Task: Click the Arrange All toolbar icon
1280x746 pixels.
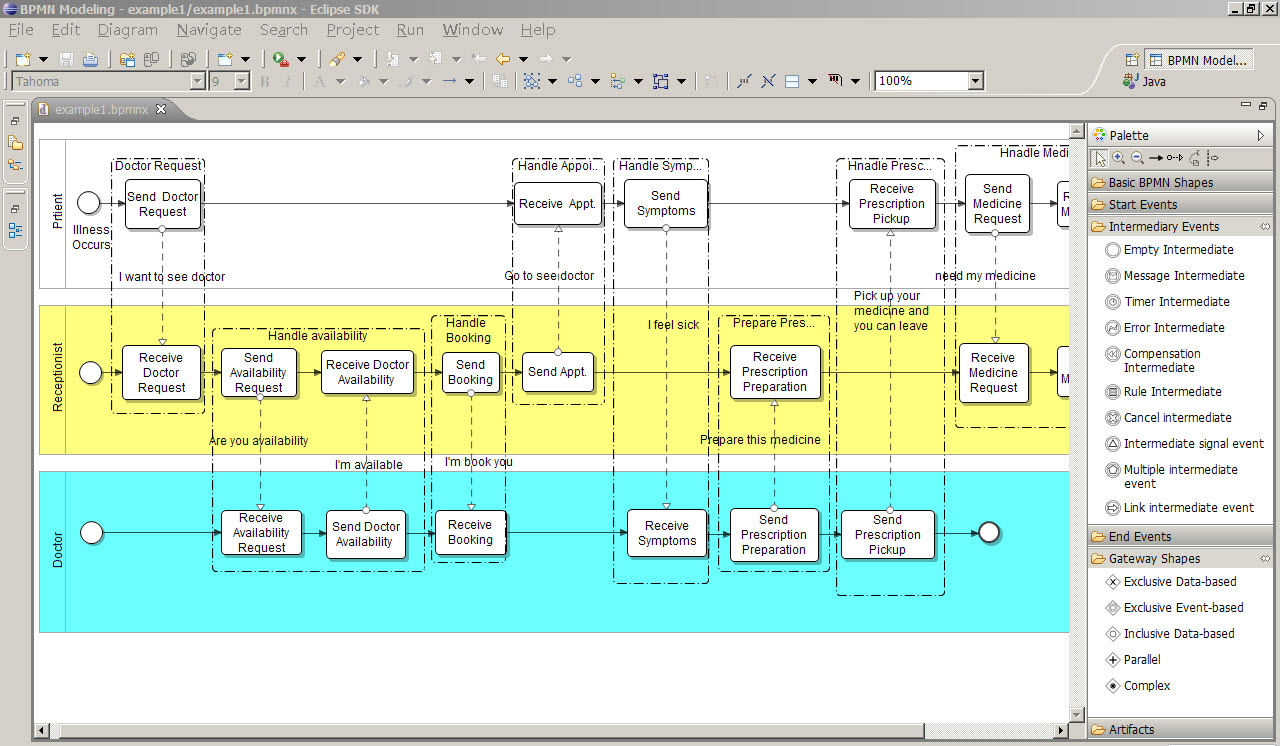Action: 575,81
